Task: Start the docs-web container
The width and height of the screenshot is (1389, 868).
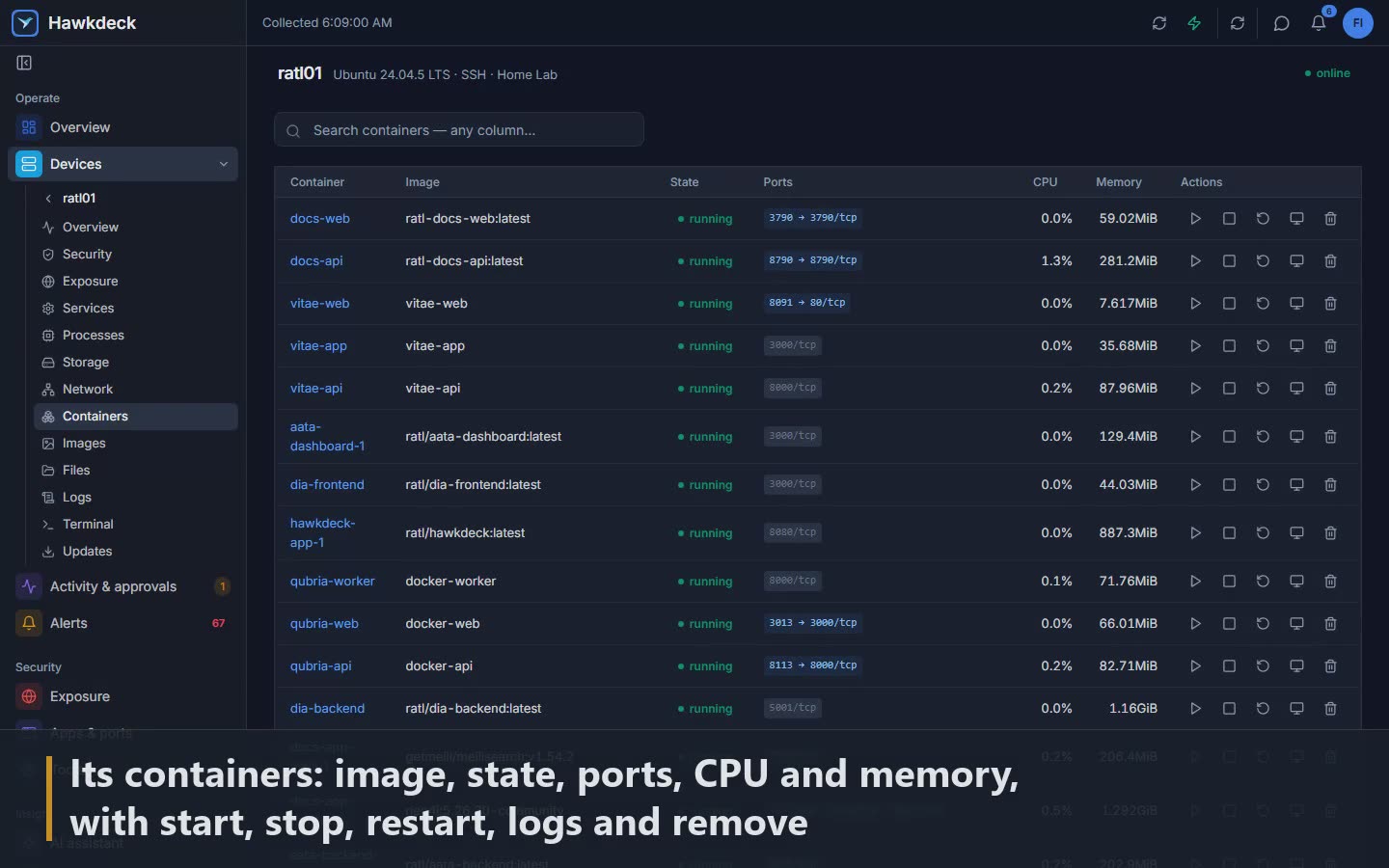Action: coord(1195,219)
